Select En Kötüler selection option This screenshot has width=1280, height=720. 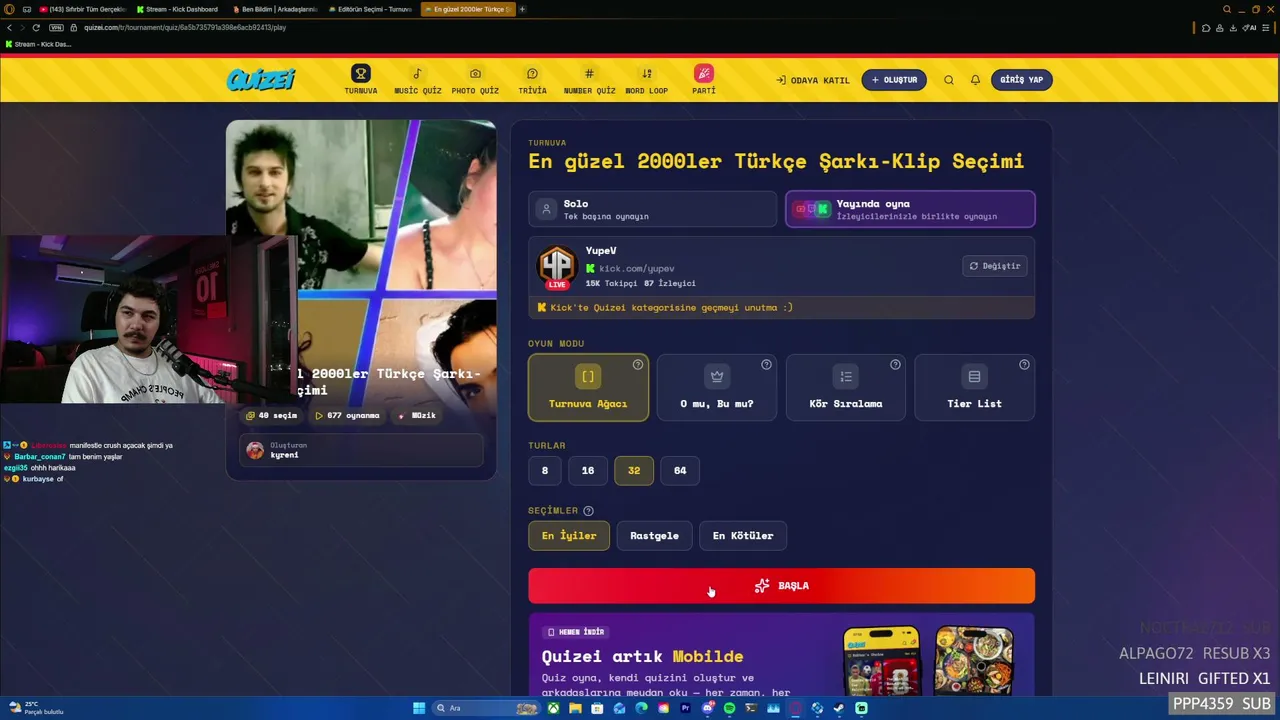[743, 536]
